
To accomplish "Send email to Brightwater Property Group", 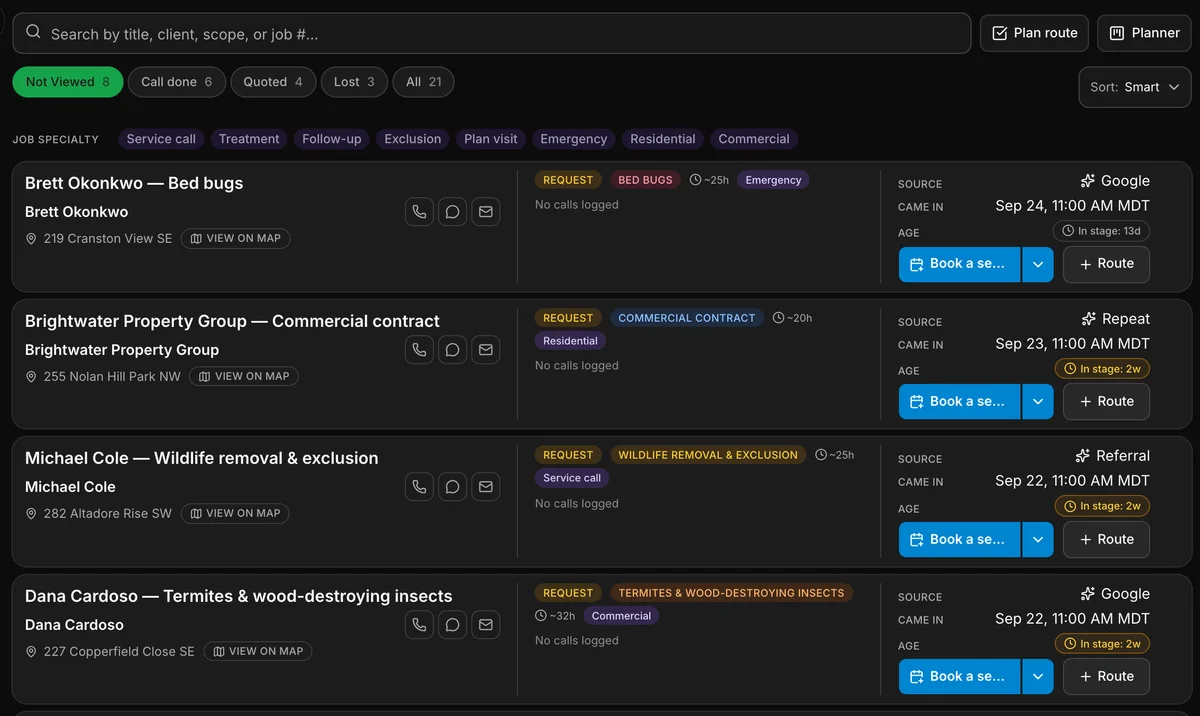I will pos(486,350).
